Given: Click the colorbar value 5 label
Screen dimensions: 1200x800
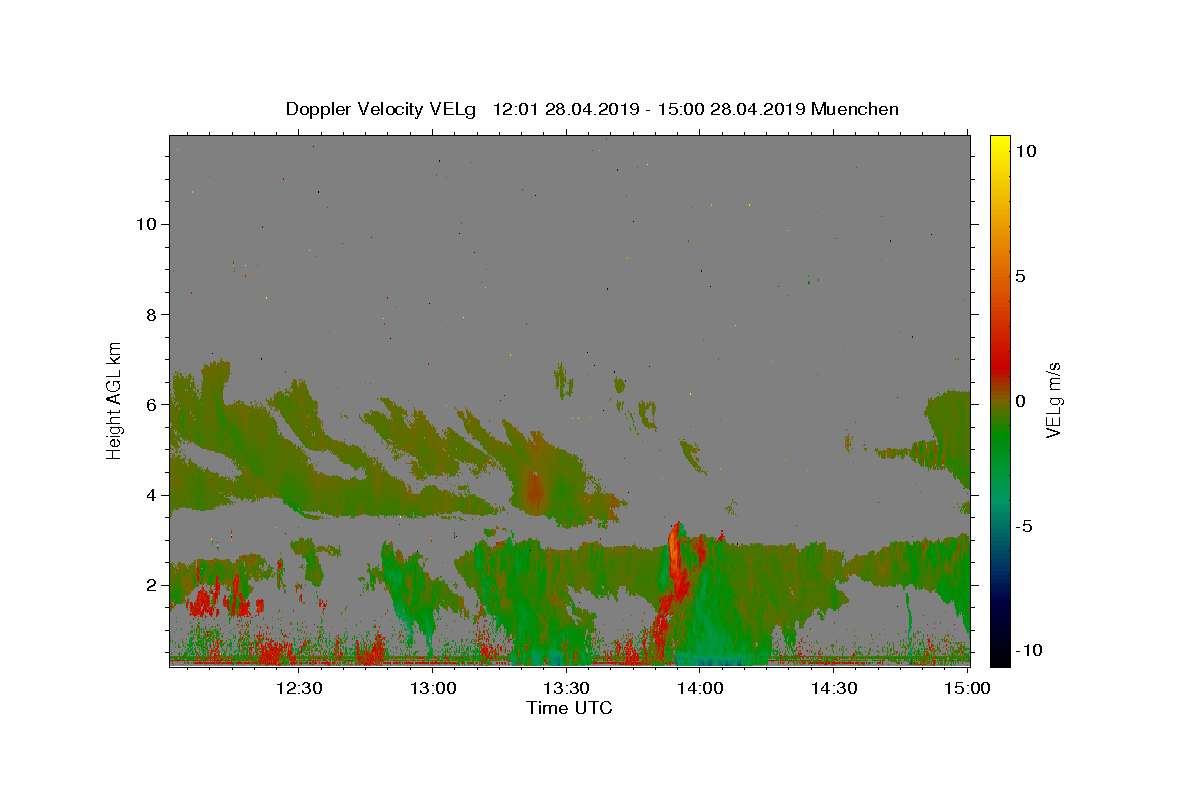Looking at the screenshot, I should tap(1020, 276).
